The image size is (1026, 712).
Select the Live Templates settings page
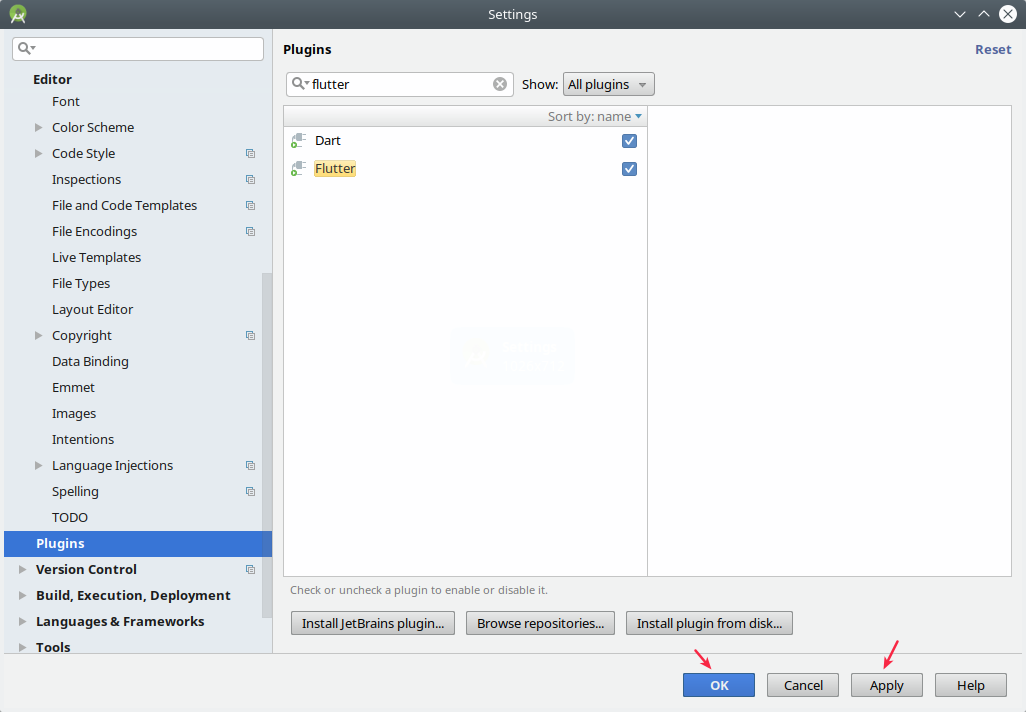(x=96, y=257)
